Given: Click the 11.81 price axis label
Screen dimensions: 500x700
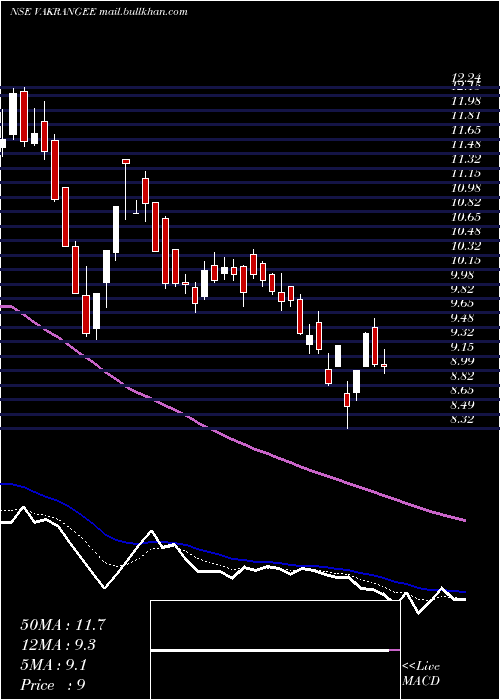Looking at the screenshot, I should [467, 116].
